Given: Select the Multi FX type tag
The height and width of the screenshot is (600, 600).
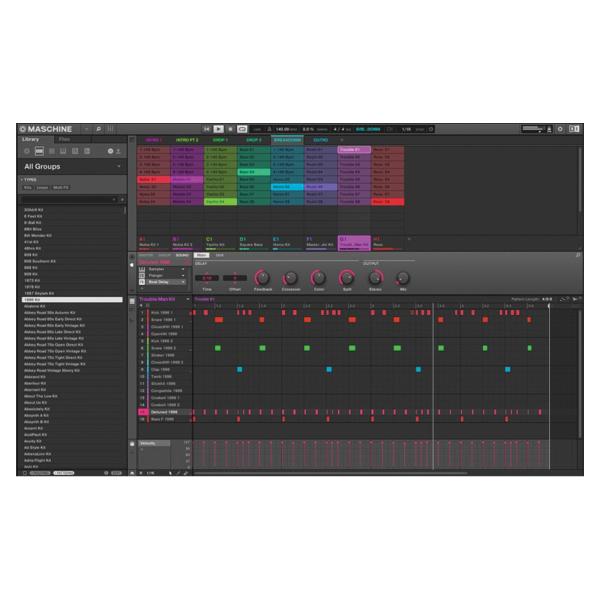Looking at the screenshot, I should (x=60, y=188).
